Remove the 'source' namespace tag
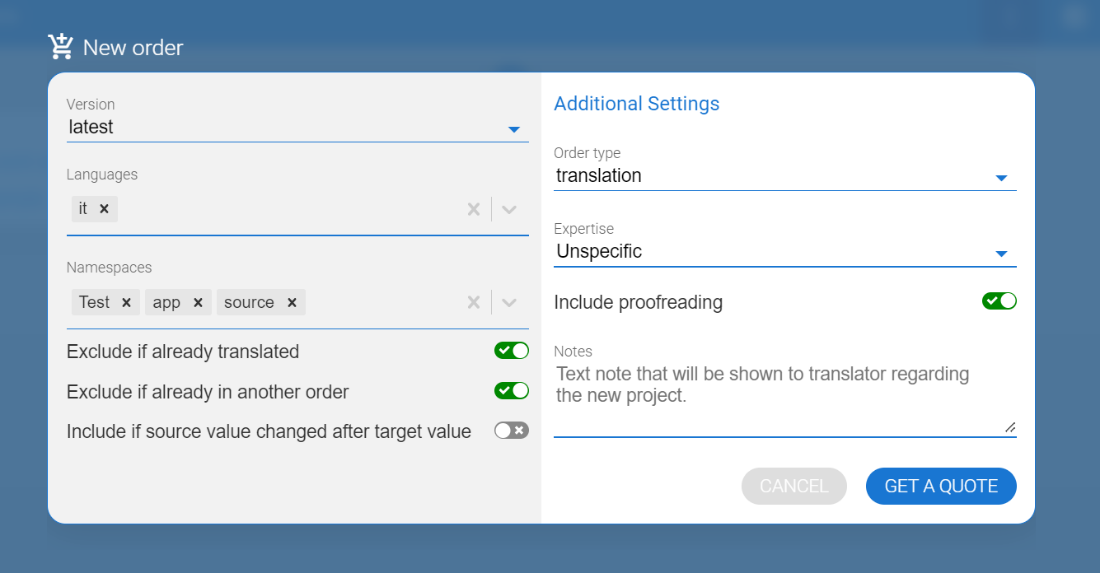 [292, 303]
